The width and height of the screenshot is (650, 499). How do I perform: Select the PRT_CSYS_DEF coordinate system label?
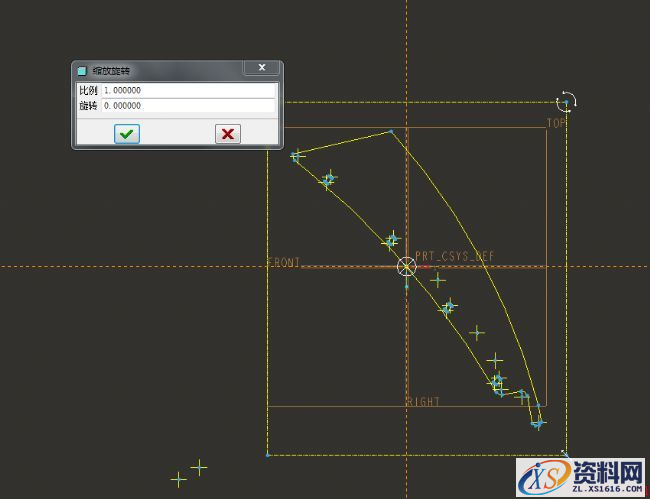[455, 256]
